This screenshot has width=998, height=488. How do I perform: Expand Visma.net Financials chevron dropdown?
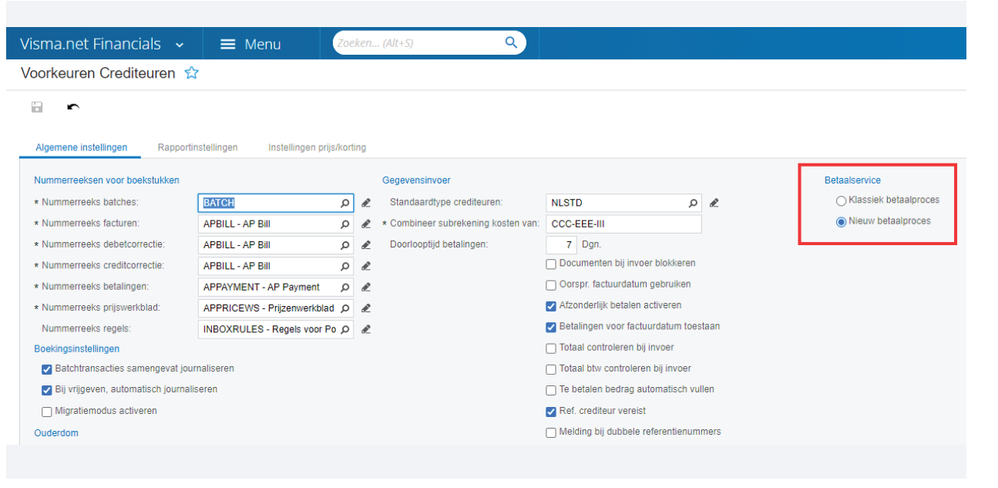(x=179, y=45)
